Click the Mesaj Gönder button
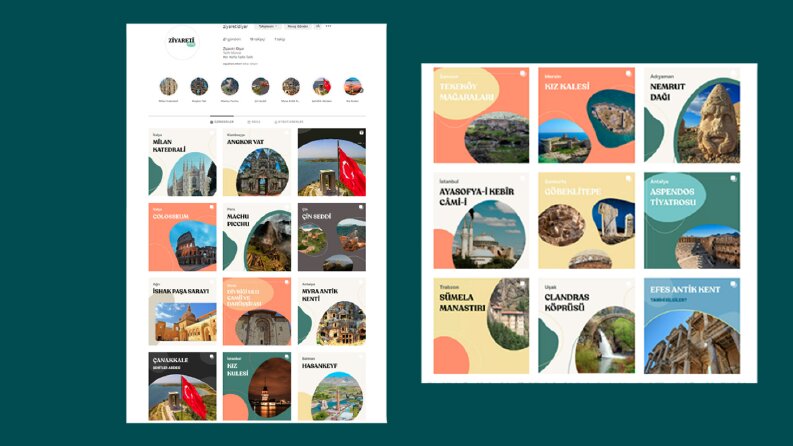Viewport: 793px width, 446px height. coord(297,26)
